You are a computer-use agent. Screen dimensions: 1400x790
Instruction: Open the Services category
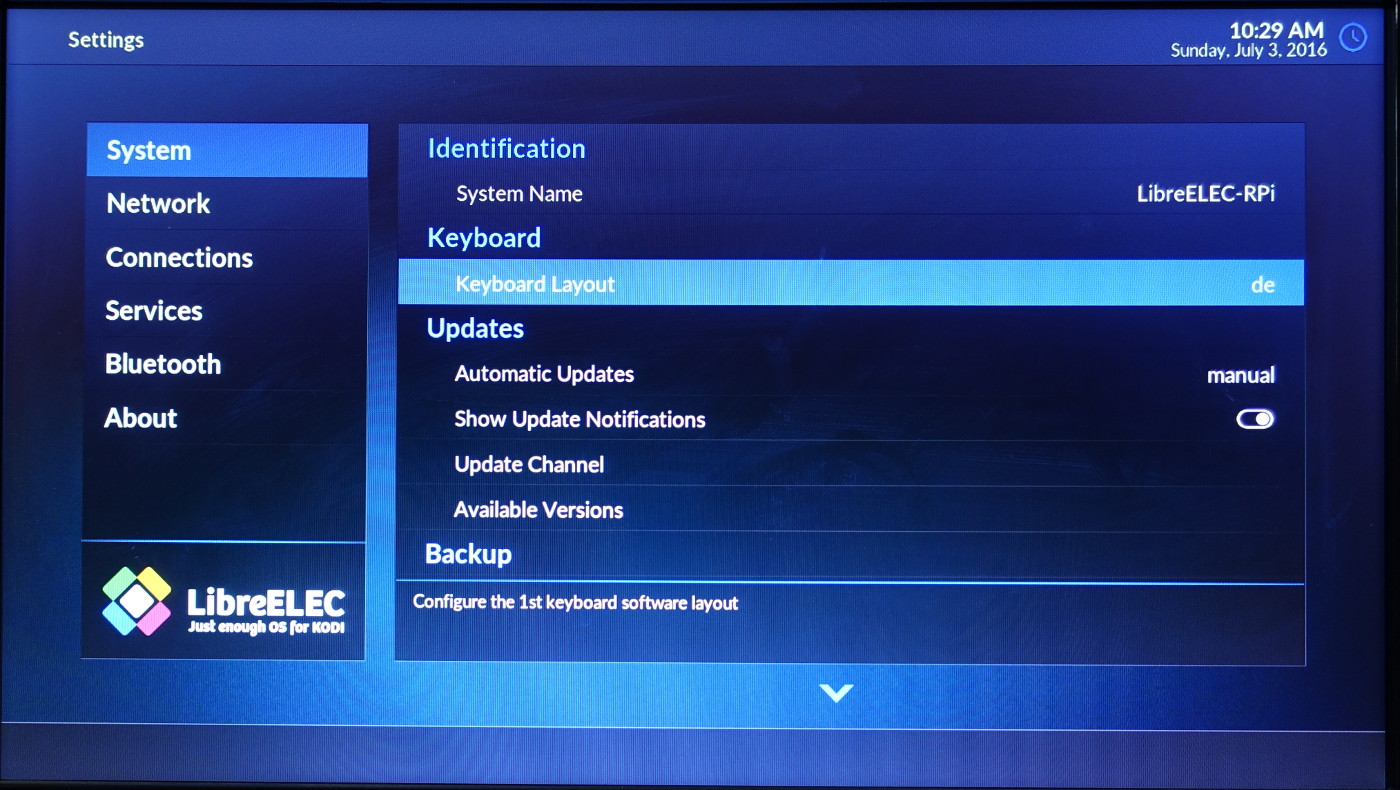227,311
